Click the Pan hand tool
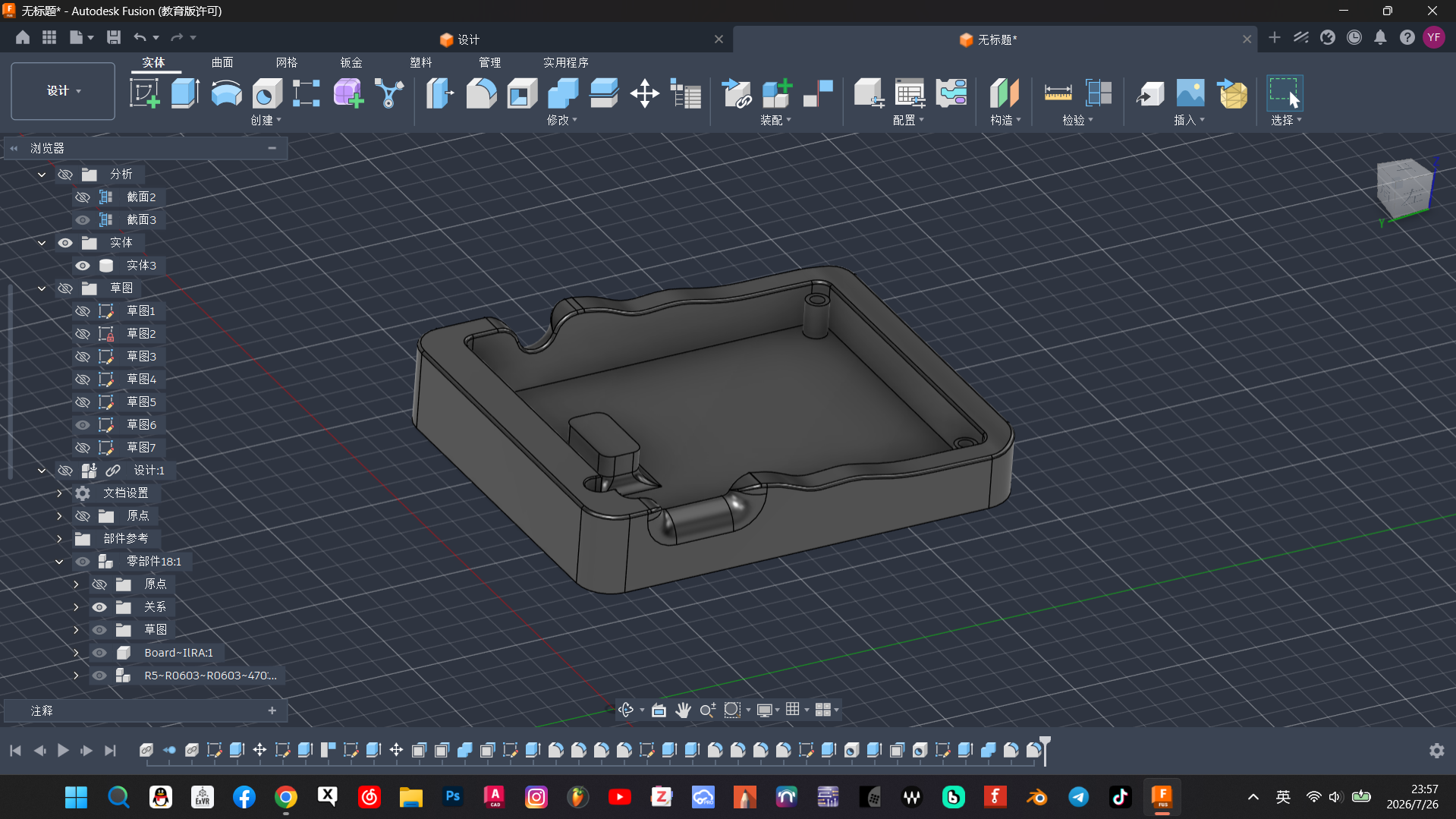Viewport: 1456px width, 819px height. (x=683, y=710)
